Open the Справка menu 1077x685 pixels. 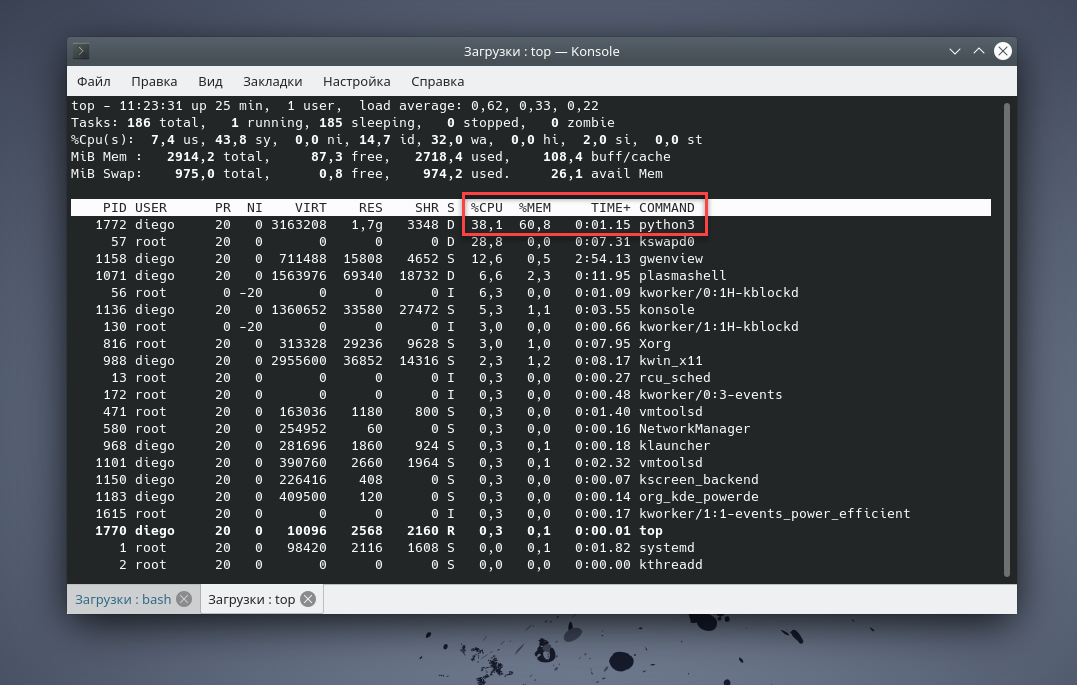pos(437,81)
